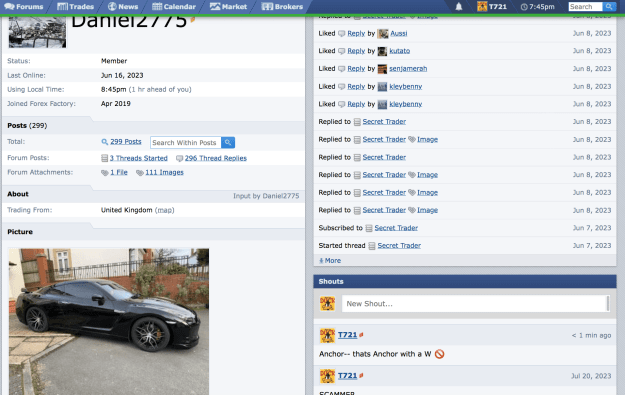625x395 pixels.
Task: Open the Market tab
Action: (x=228, y=6)
